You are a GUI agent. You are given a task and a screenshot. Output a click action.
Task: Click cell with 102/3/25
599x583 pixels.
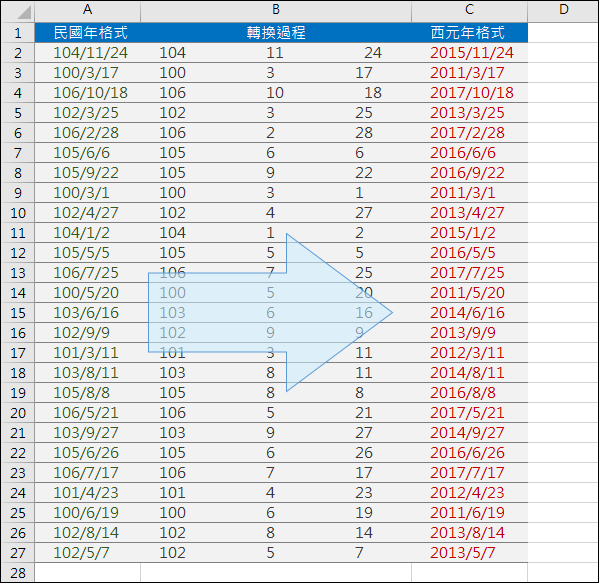point(87,113)
